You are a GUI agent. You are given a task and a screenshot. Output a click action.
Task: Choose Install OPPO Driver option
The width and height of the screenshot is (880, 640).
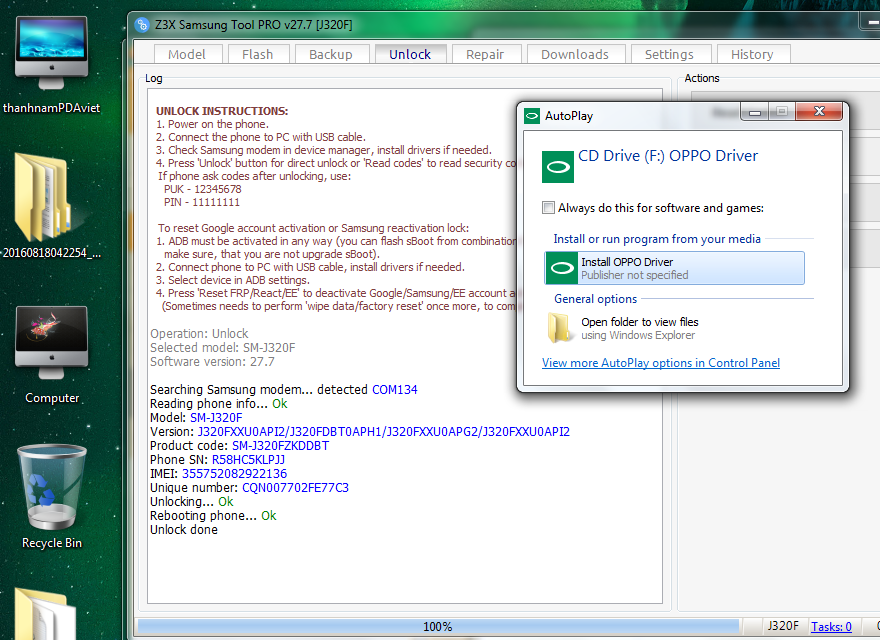click(675, 268)
